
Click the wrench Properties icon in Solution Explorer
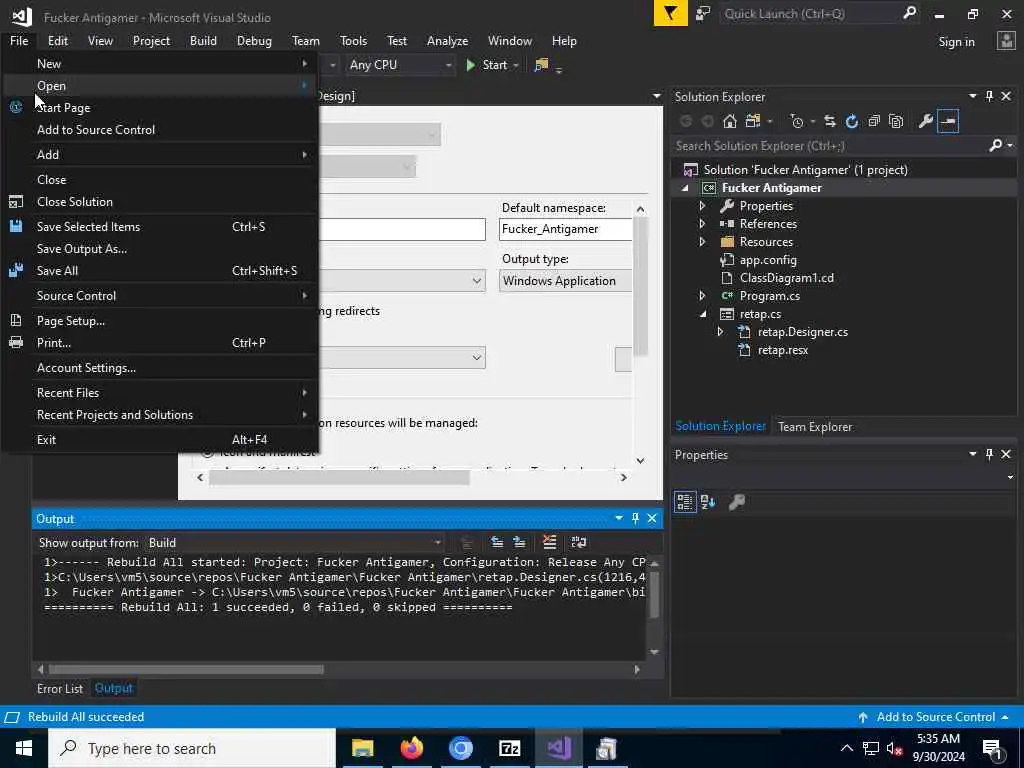point(925,121)
